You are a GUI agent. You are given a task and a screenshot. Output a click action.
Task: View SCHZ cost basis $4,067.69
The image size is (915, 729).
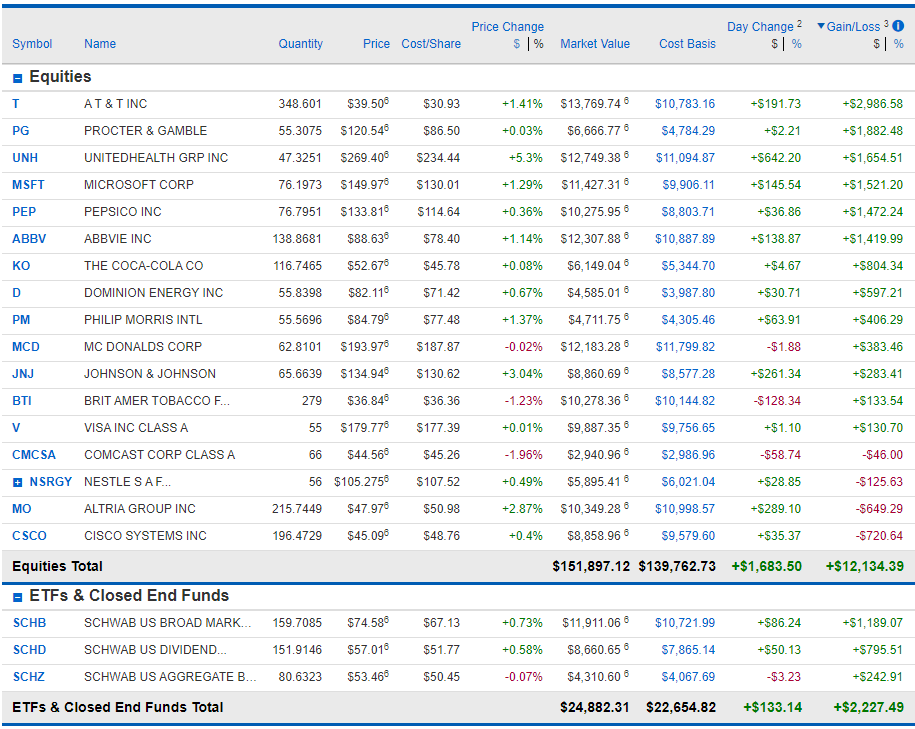click(688, 676)
